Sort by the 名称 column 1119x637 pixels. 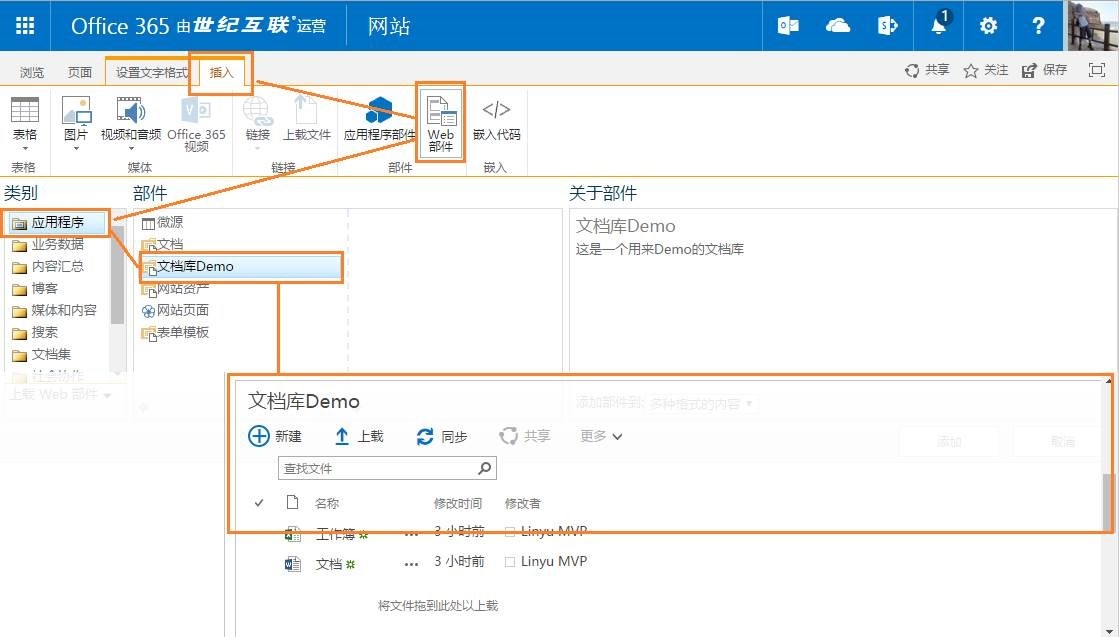point(327,504)
